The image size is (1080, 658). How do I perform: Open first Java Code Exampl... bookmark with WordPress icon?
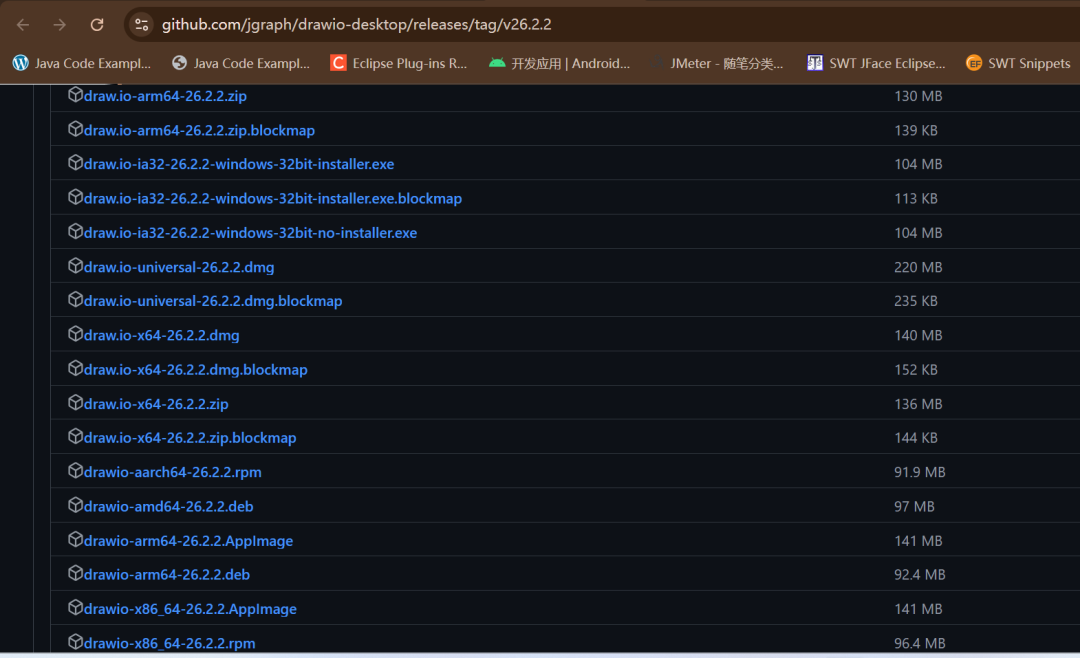82,63
